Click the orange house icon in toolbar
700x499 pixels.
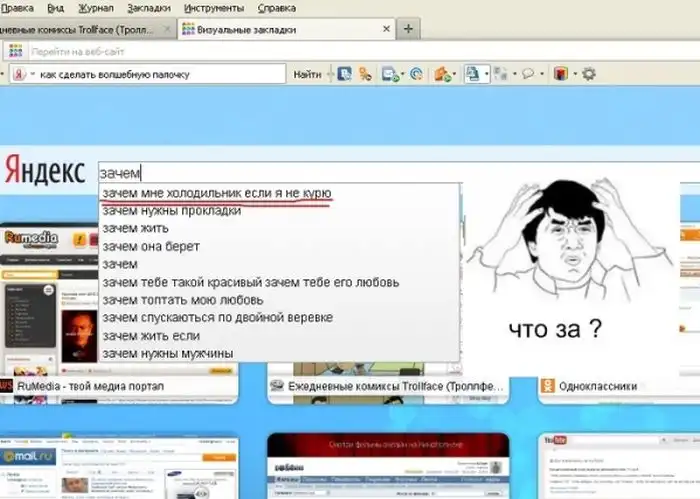pyautogui.click(x=443, y=74)
